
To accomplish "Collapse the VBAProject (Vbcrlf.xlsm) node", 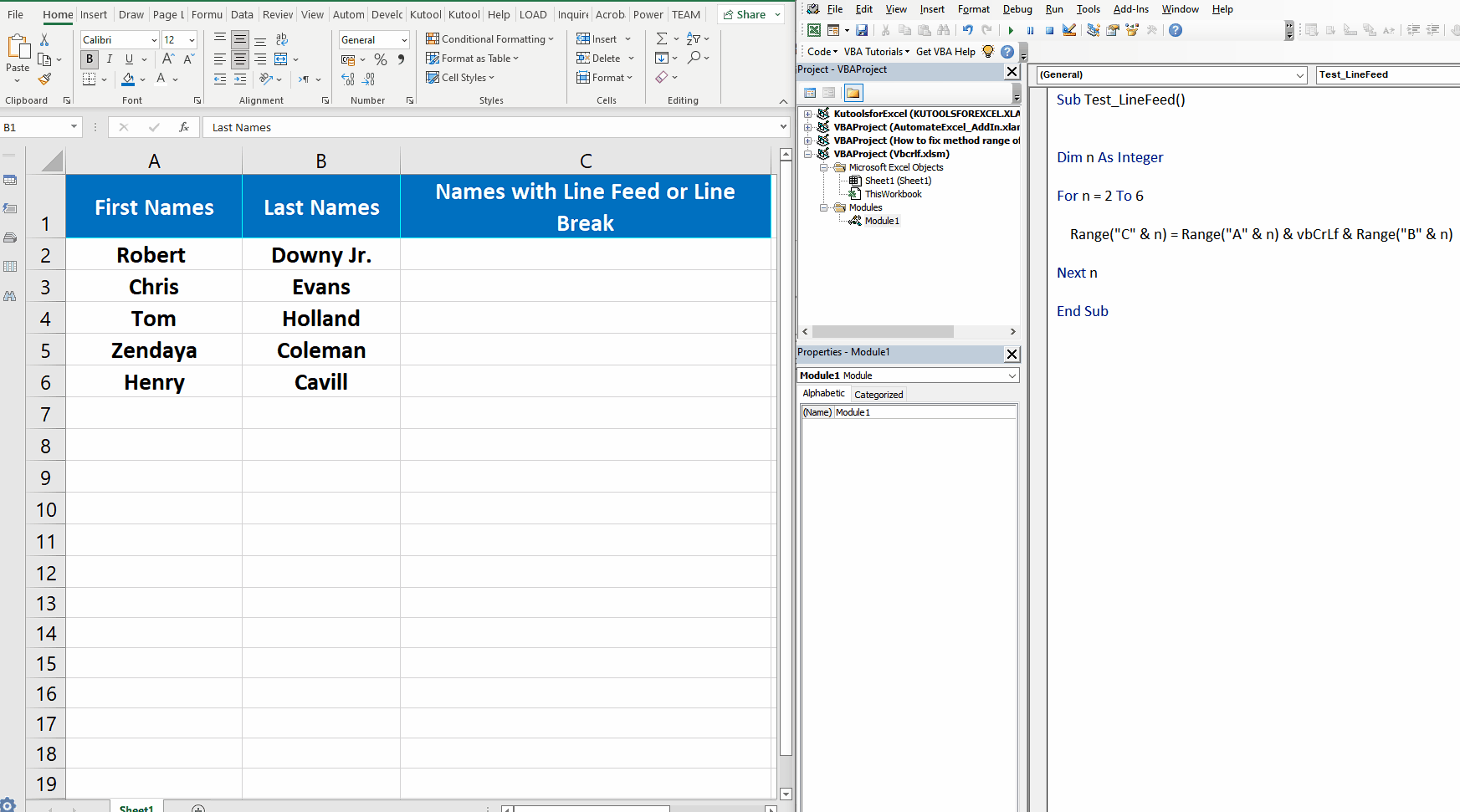I will (x=807, y=153).
